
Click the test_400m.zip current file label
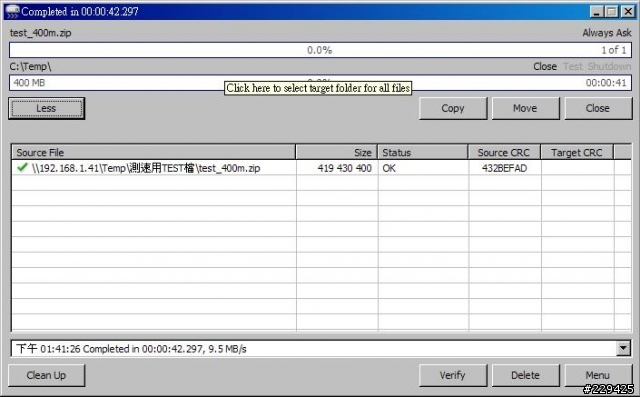point(40,33)
